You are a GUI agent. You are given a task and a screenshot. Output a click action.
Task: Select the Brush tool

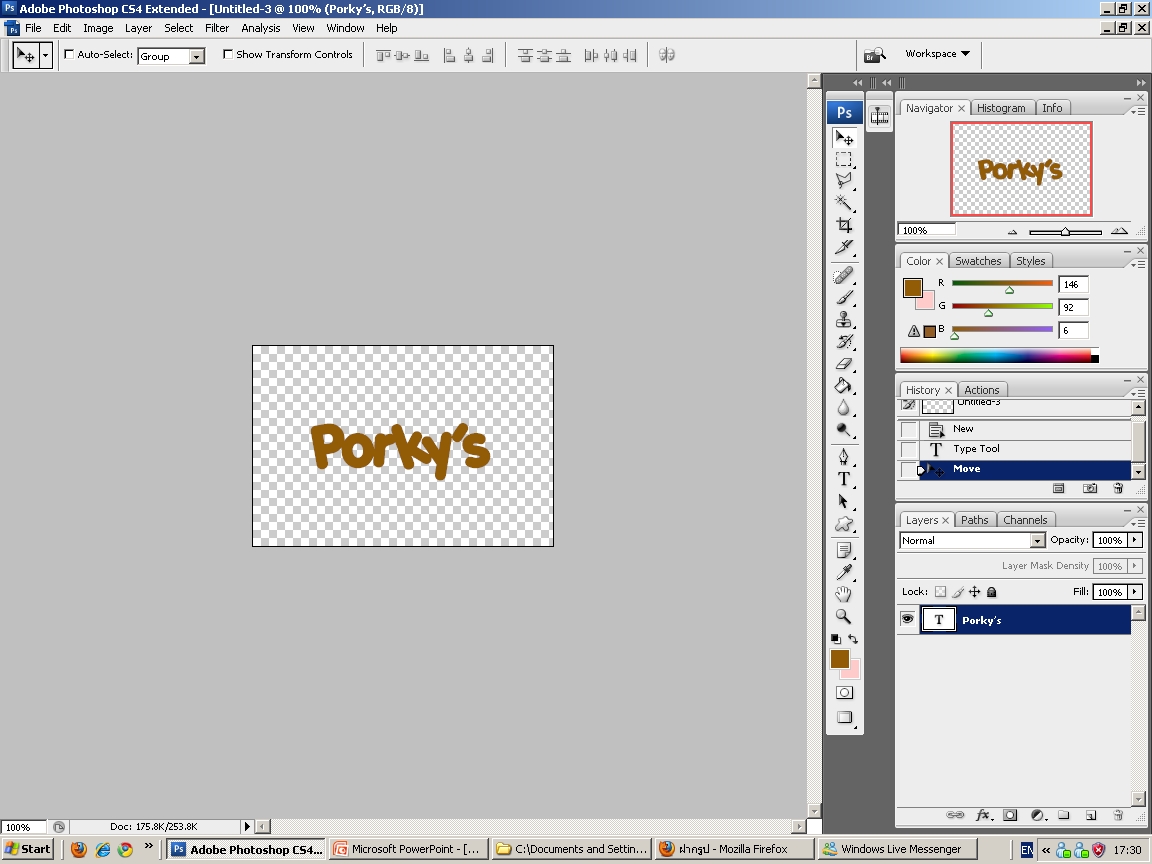844,298
